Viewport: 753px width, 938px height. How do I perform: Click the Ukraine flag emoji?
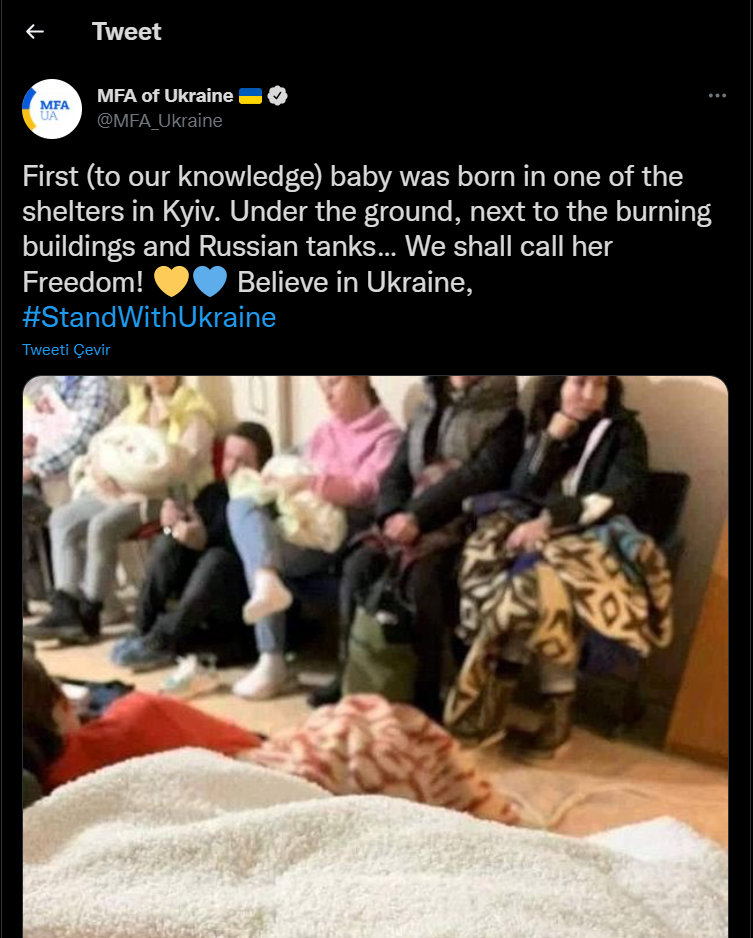tap(251, 96)
